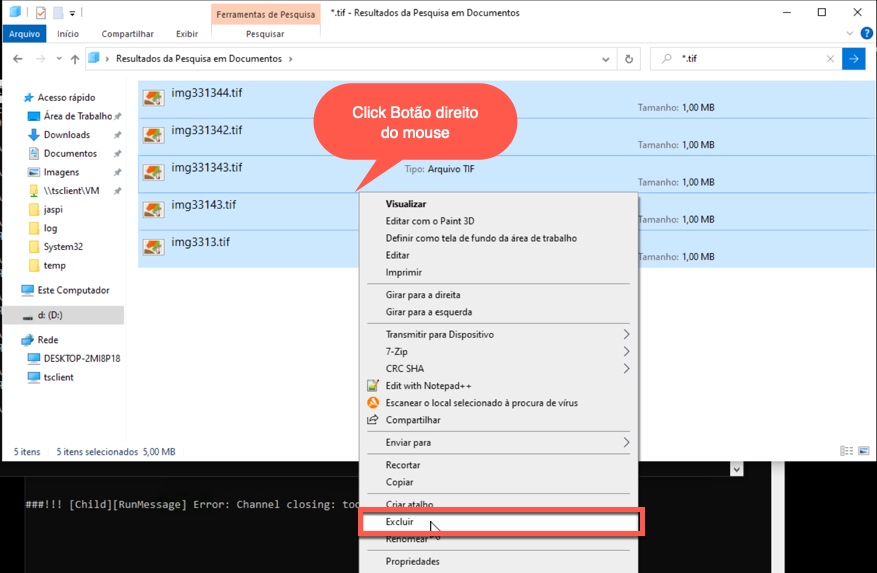Screen dimensions: 877x573
Task: Click the Compartilhar share icon in menu
Action: pos(373,420)
